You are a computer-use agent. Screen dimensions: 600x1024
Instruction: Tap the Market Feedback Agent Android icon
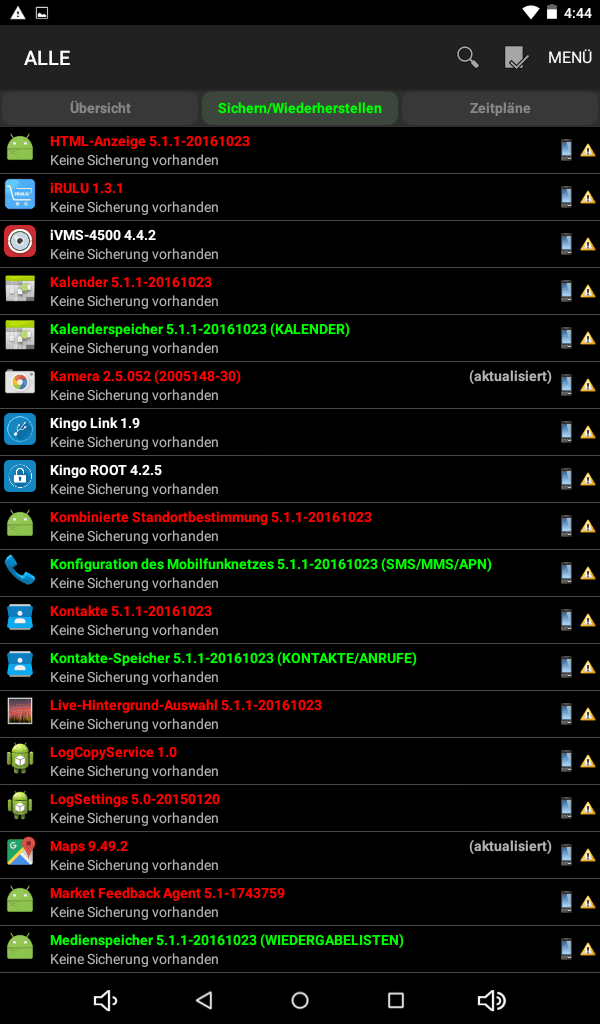click(20, 900)
